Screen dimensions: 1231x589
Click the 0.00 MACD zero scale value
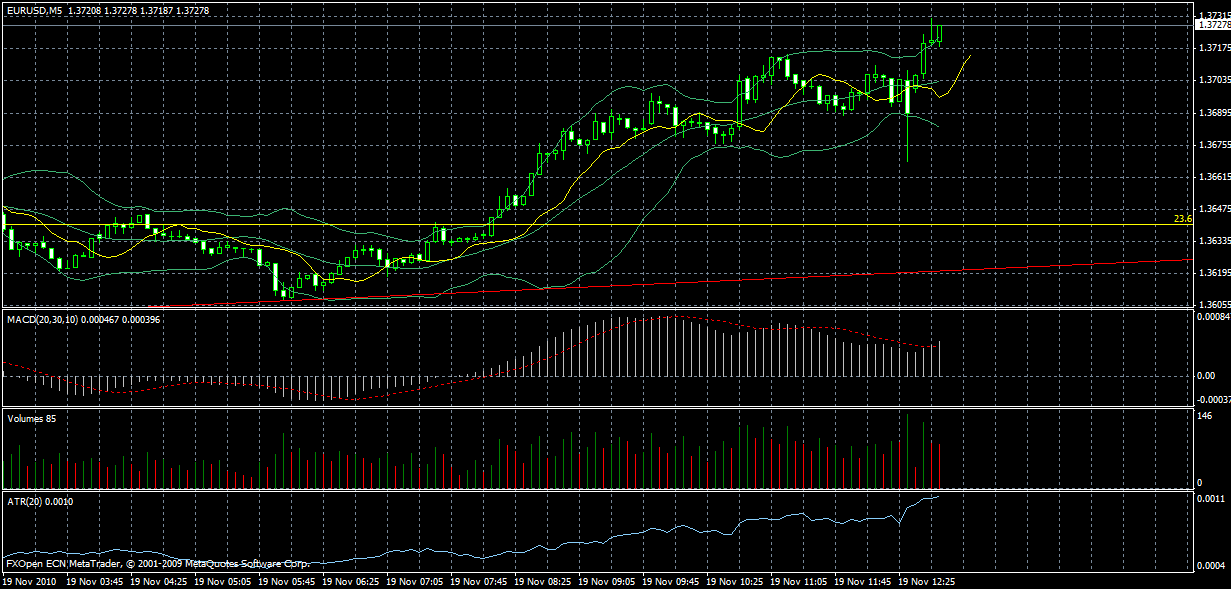1206,376
